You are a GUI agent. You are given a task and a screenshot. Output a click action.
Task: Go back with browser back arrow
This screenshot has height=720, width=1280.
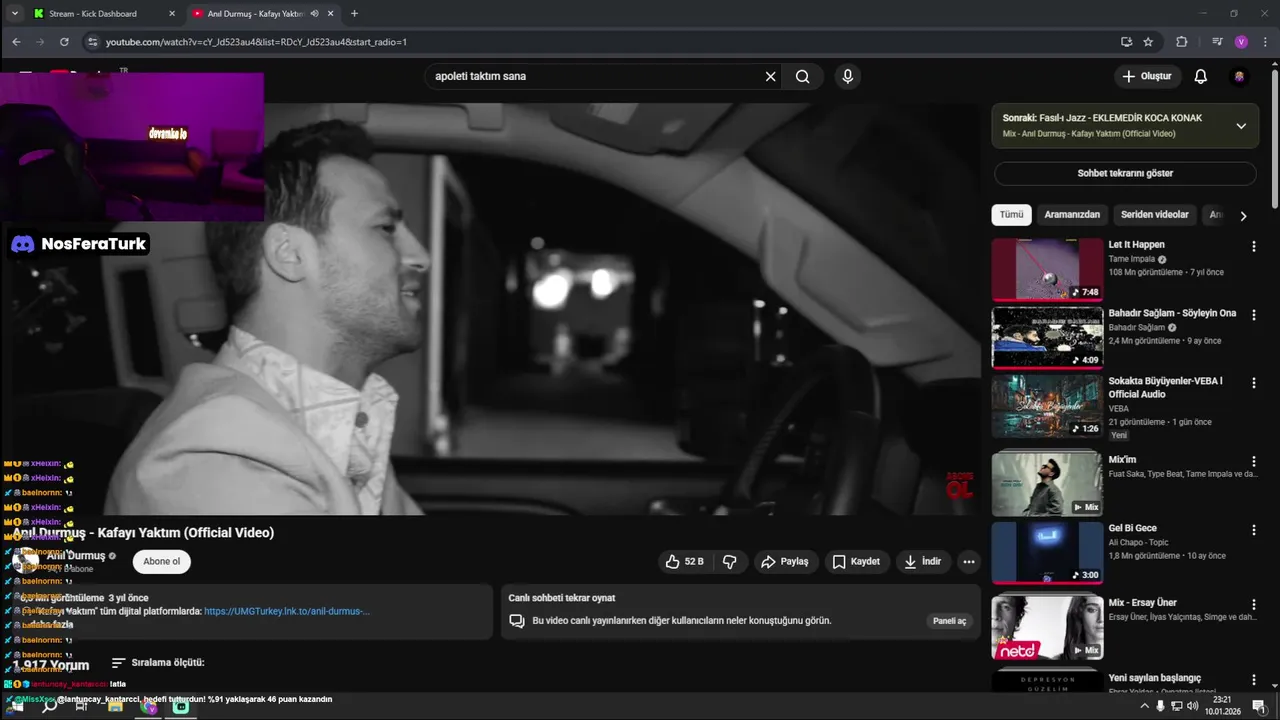tap(16, 42)
